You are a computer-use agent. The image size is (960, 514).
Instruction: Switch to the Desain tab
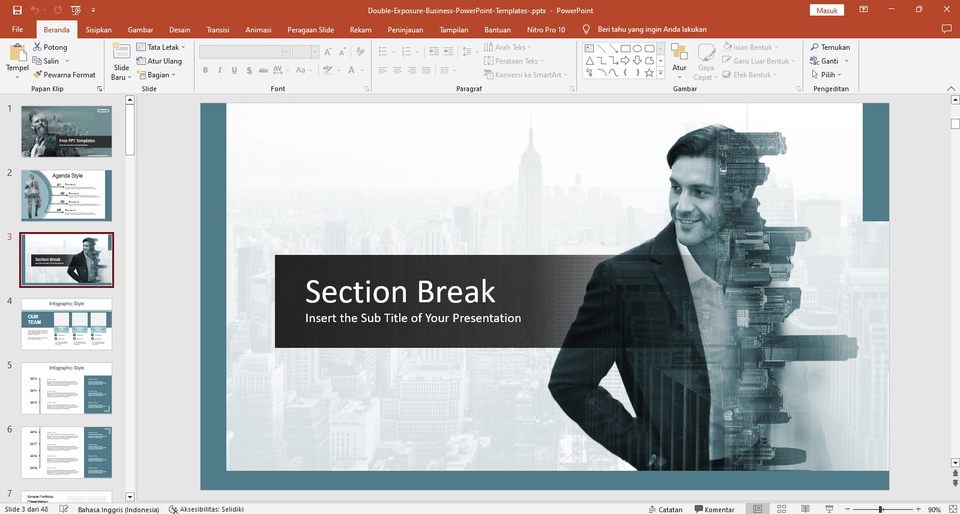coord(179,29)
